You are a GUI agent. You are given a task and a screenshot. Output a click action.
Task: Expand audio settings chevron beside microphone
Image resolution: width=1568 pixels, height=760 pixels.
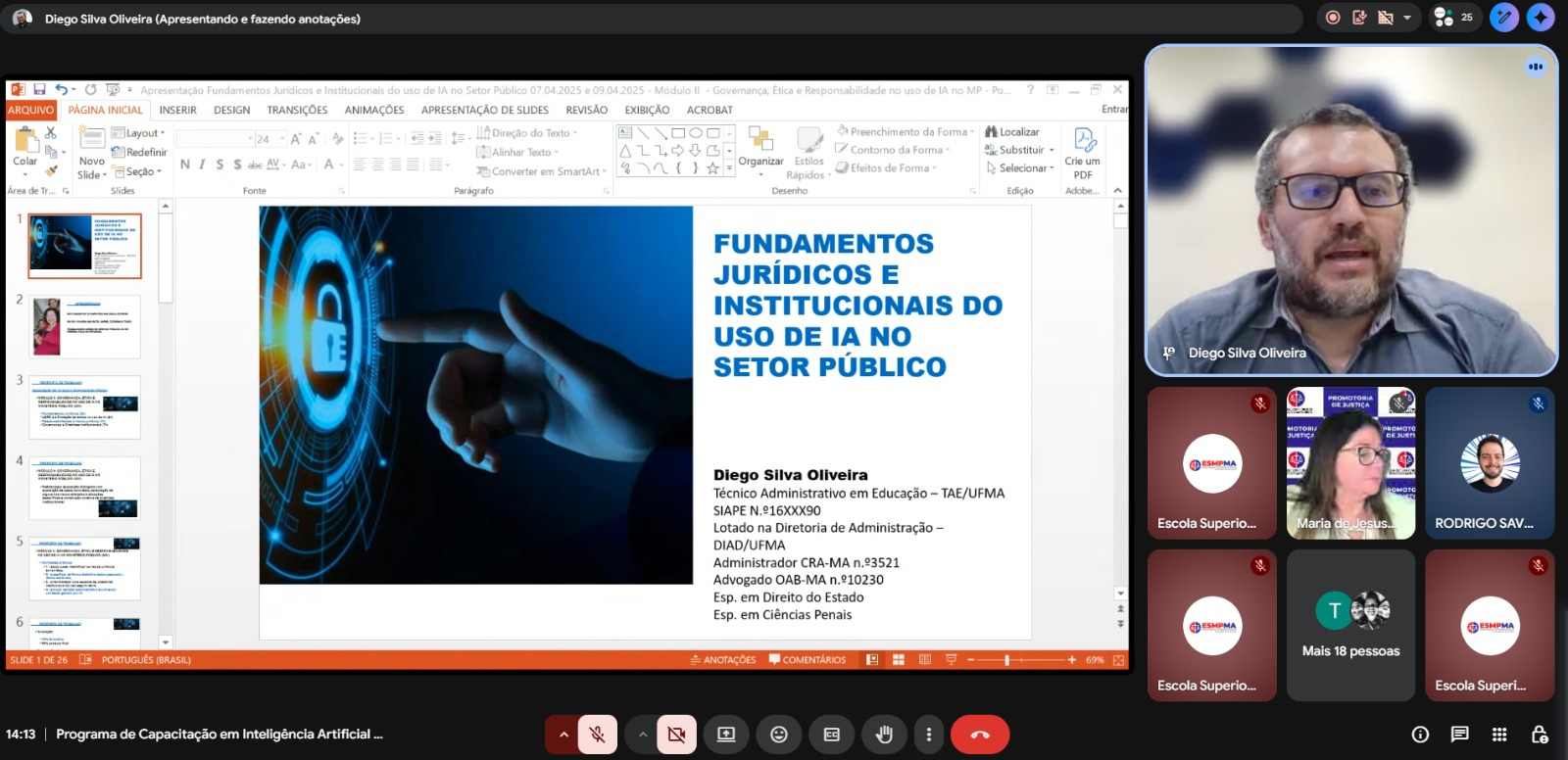coord(563,735)
